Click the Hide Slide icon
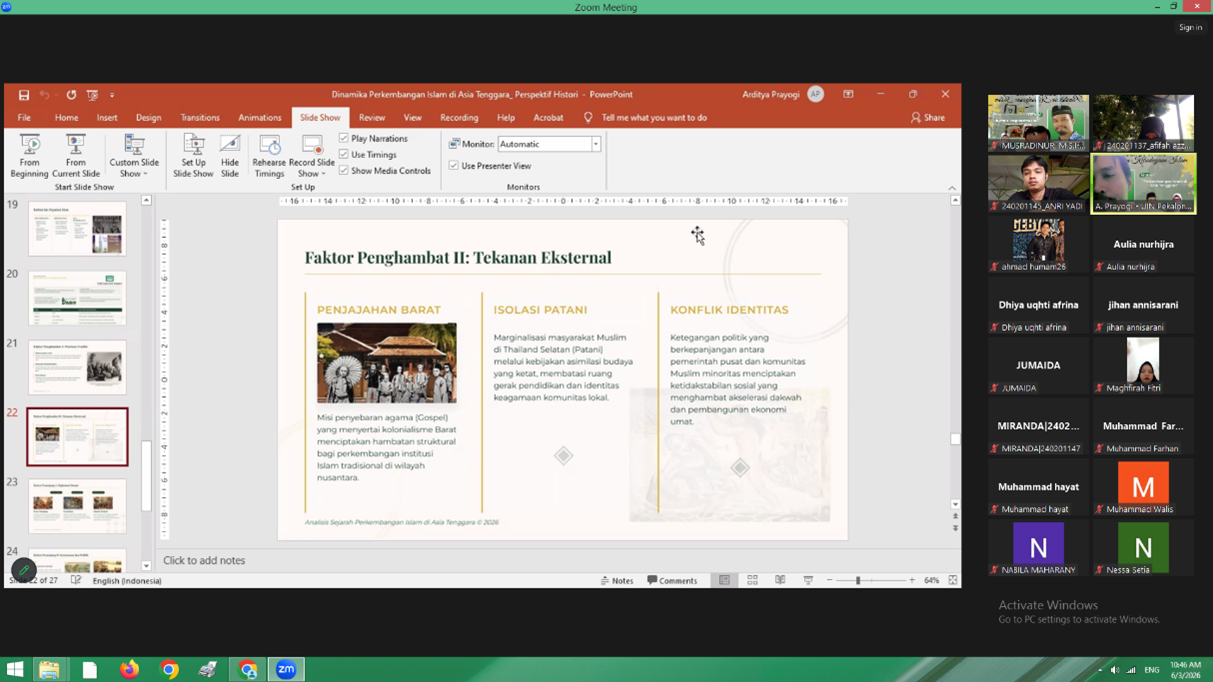Image resolution: width=1213 pixels, height=682 pixels. (x=230, y=155)
